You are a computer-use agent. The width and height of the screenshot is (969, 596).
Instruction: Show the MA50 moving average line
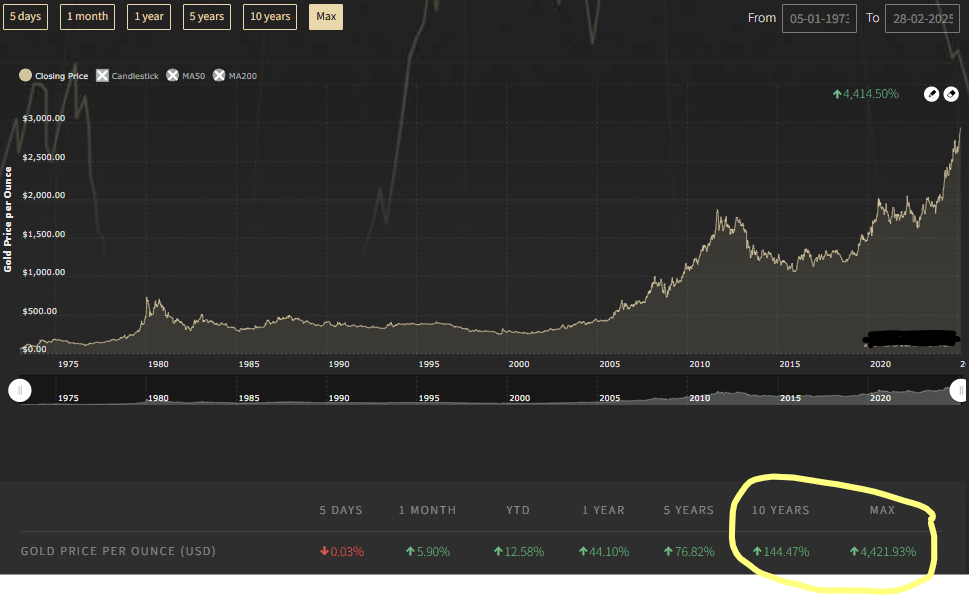coord(173,76)
